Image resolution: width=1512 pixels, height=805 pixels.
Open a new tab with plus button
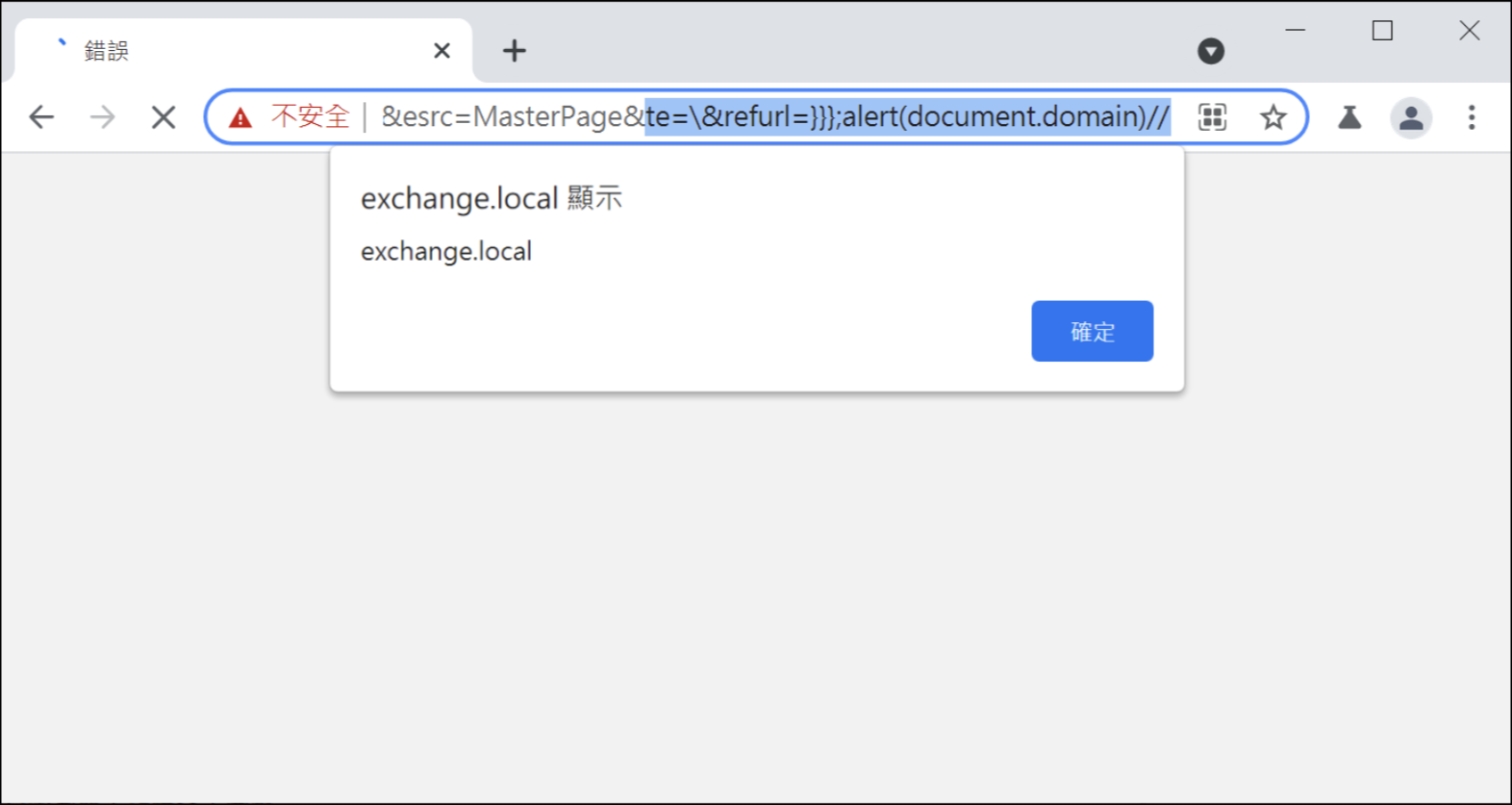515,50
